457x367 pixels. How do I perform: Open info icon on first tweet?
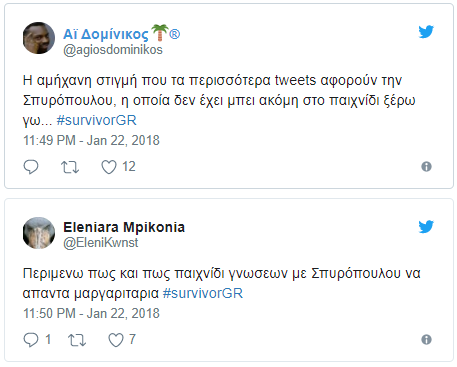pyautogui.click(x=426, y=166)
